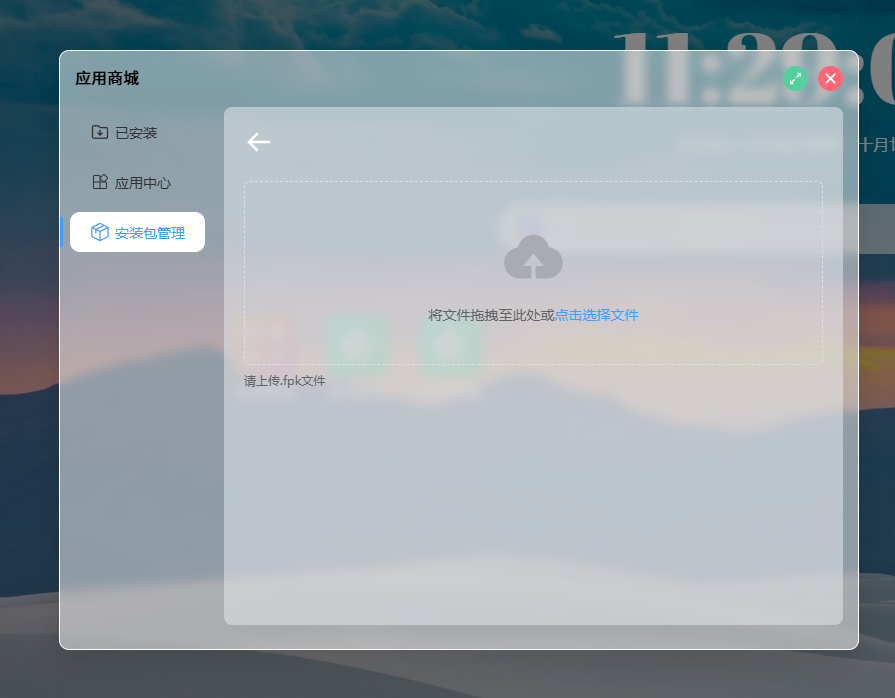895x698 pixels.
Task: Close the 应用商城 window
Action: (830, 78)
